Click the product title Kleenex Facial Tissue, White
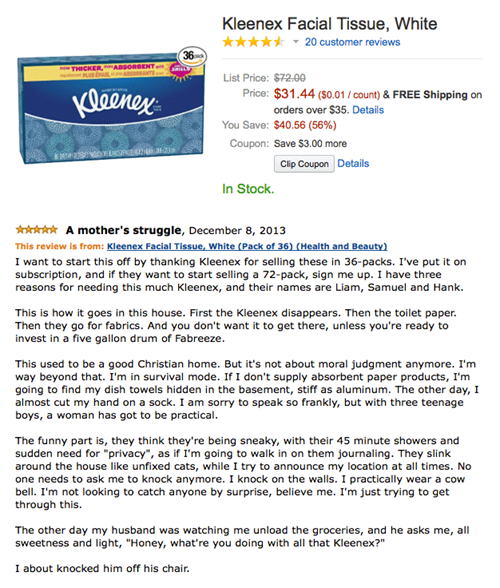The height and width of the screenshot is (588, 500). pyautogui.click(x=329, y=24)
